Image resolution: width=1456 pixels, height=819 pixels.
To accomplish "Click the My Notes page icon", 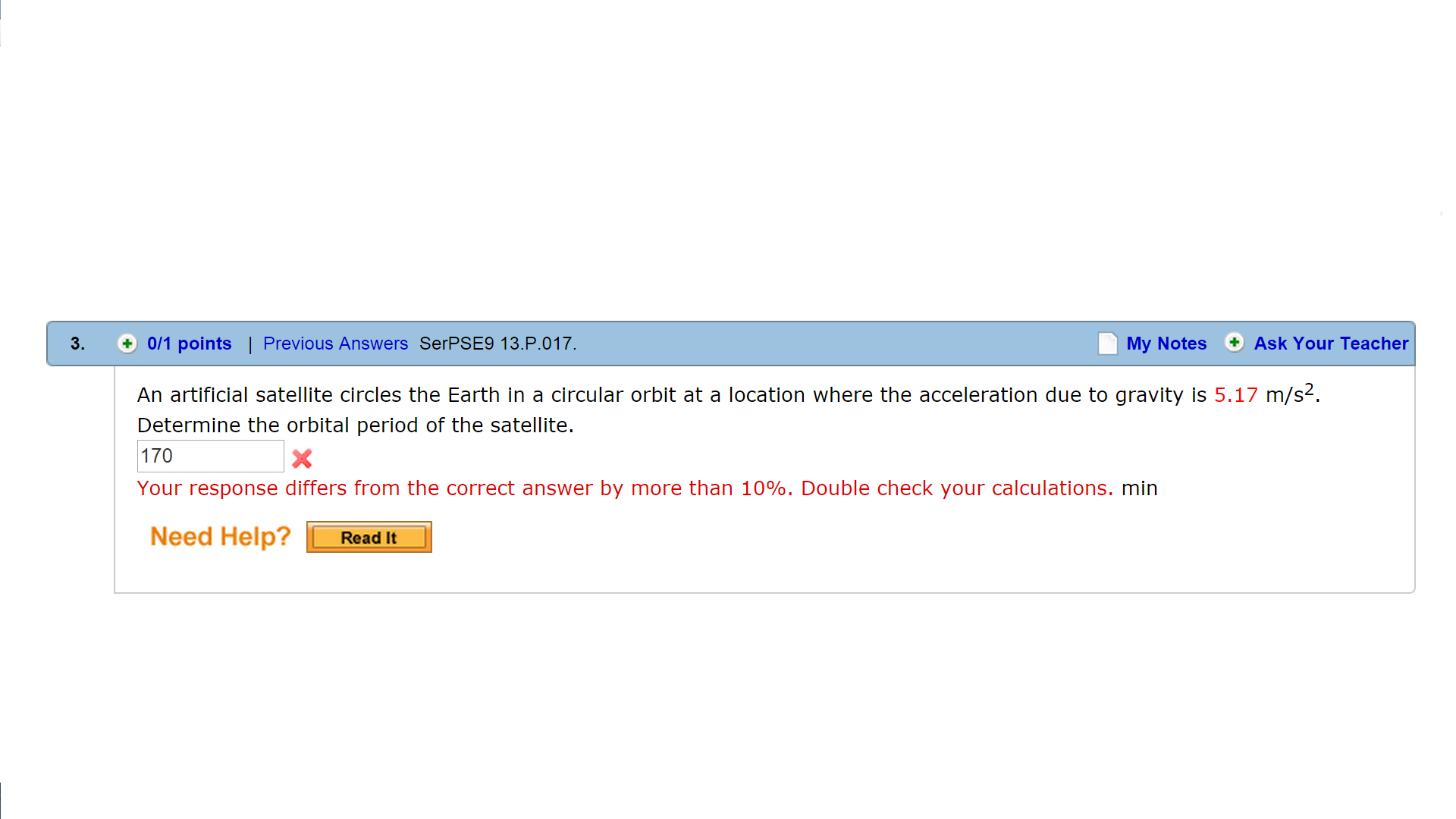I will click(x=1107, y=344).
